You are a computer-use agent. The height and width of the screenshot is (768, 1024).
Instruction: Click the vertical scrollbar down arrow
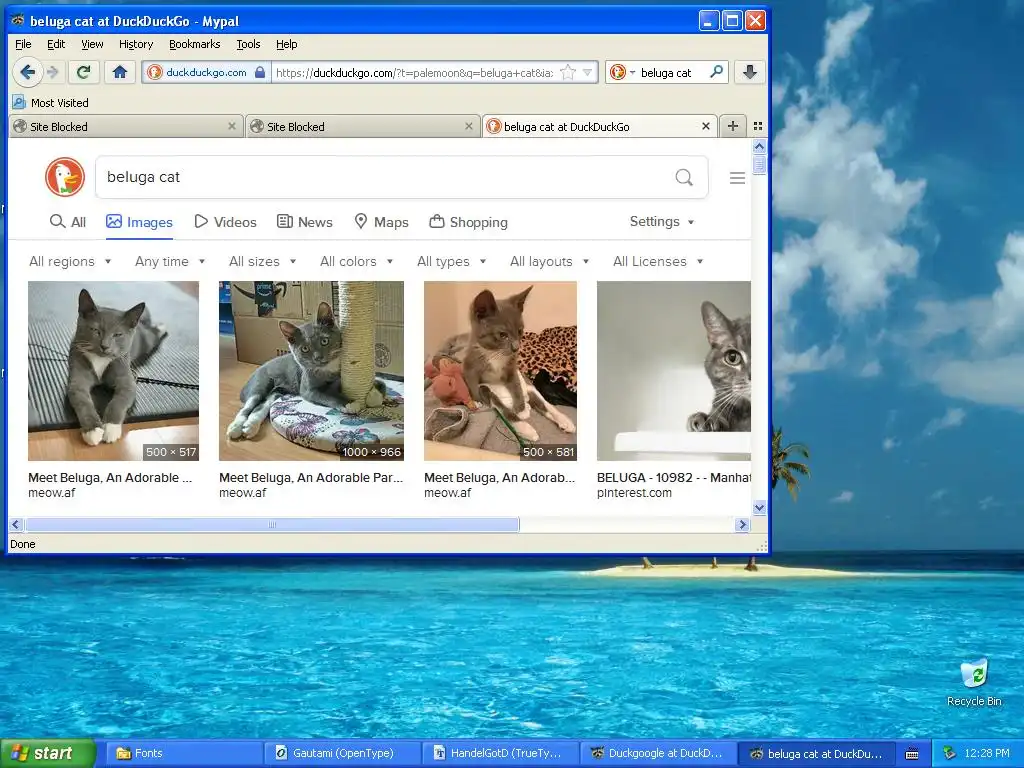click(x=759, y=507)
